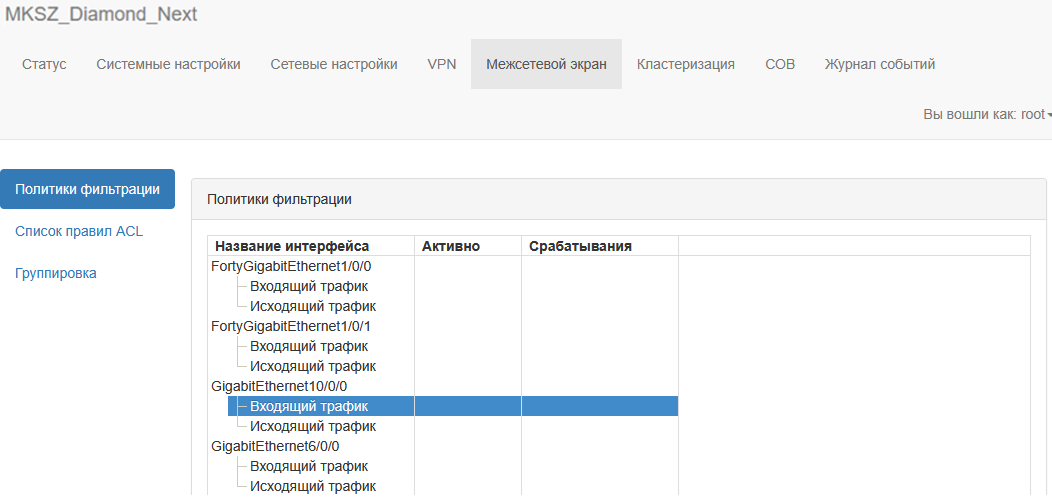Switch to Системные настройки tab
1052x498 pixels.
(168, 64)
